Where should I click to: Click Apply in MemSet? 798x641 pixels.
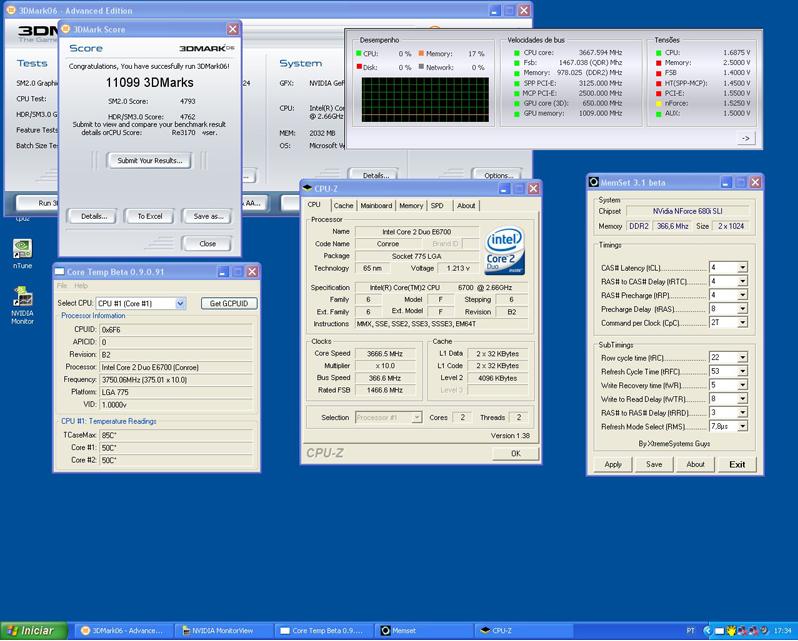point(613,464)
